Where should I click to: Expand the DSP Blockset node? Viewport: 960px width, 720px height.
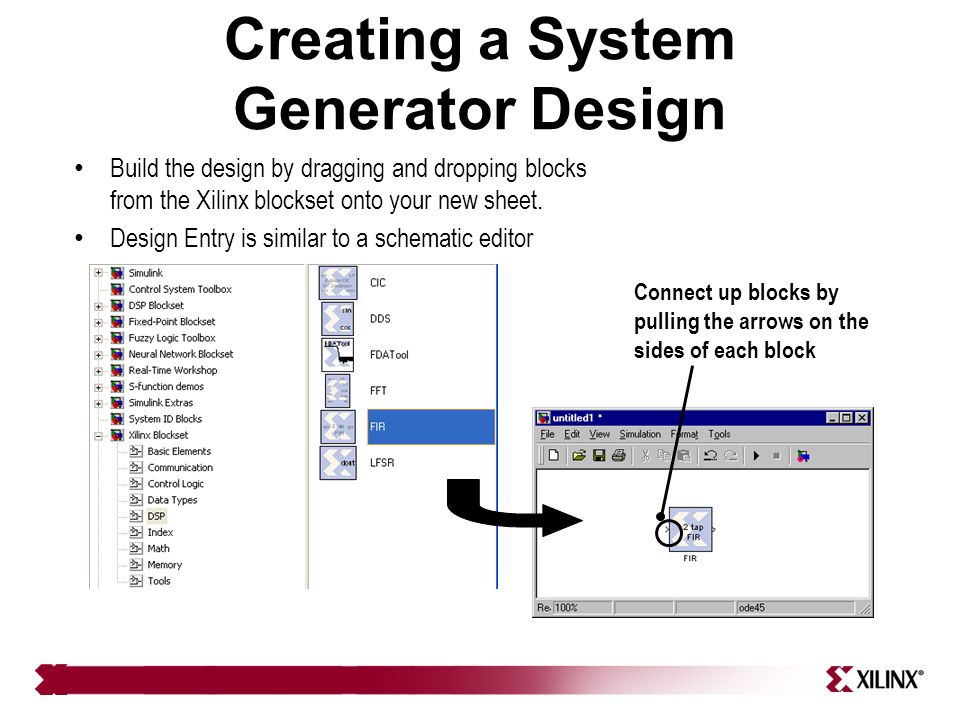pyautogui.click(x=98, y=306)
